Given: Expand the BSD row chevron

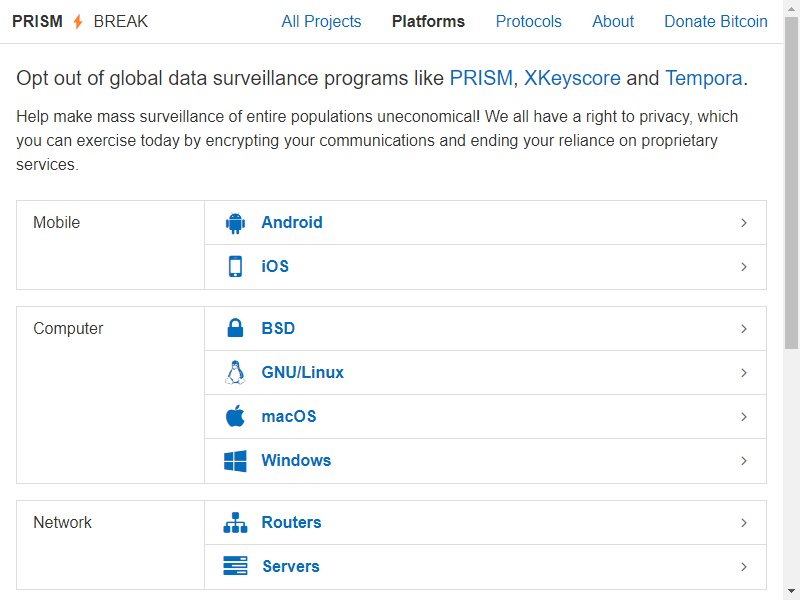Looking at the screenshot, I should 744,329.
